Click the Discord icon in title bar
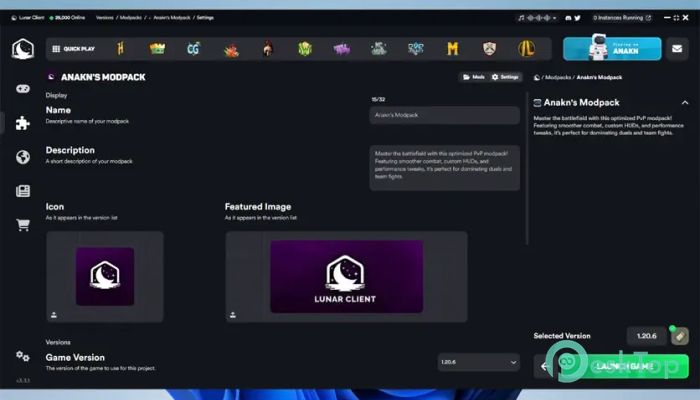The height and width of the screenshot is (400, 700). coord(568,18)
